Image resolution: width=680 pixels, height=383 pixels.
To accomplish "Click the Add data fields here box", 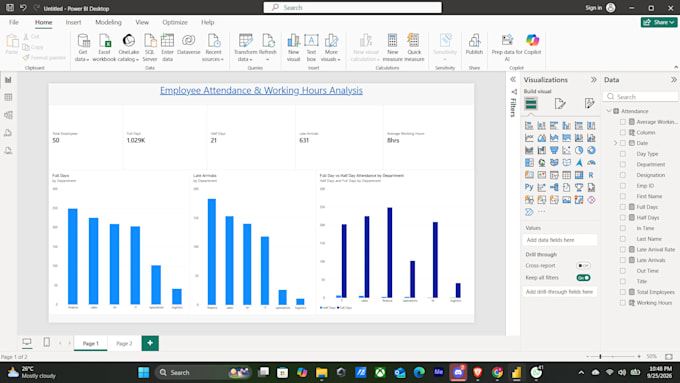I will pyautogui.click(x=560, y=240).
